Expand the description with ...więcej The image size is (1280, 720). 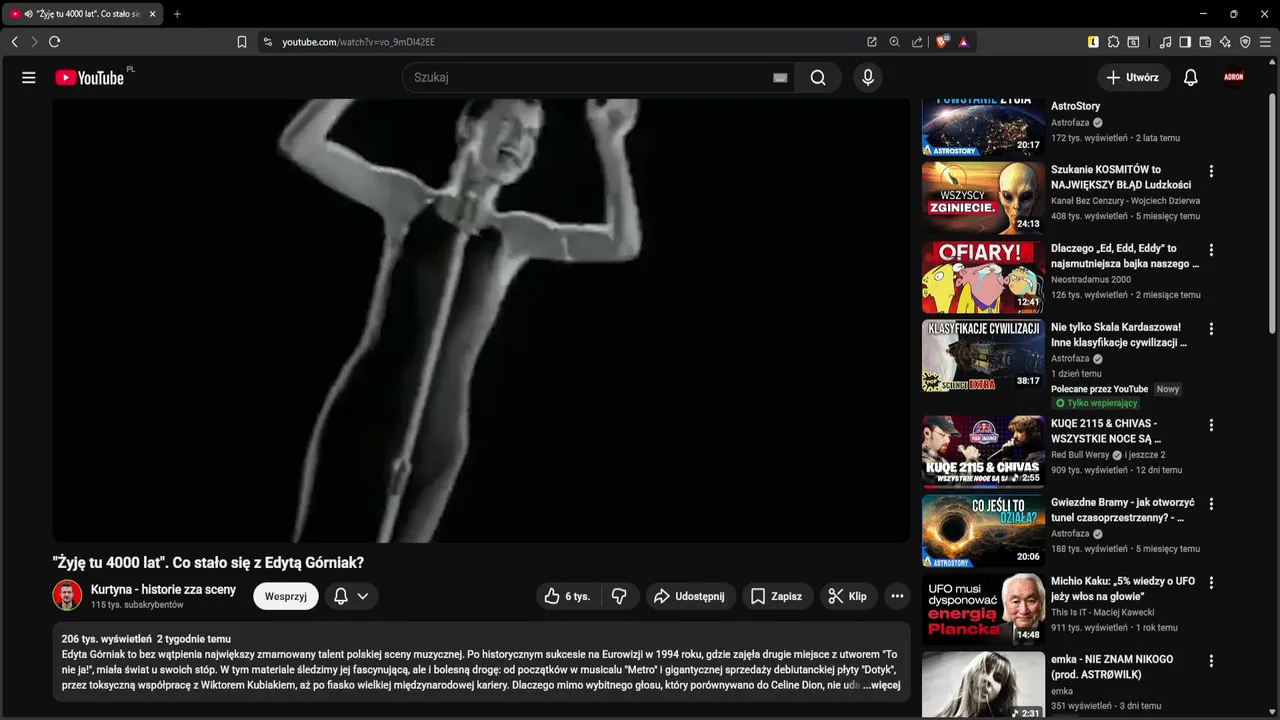coord(882,685)
